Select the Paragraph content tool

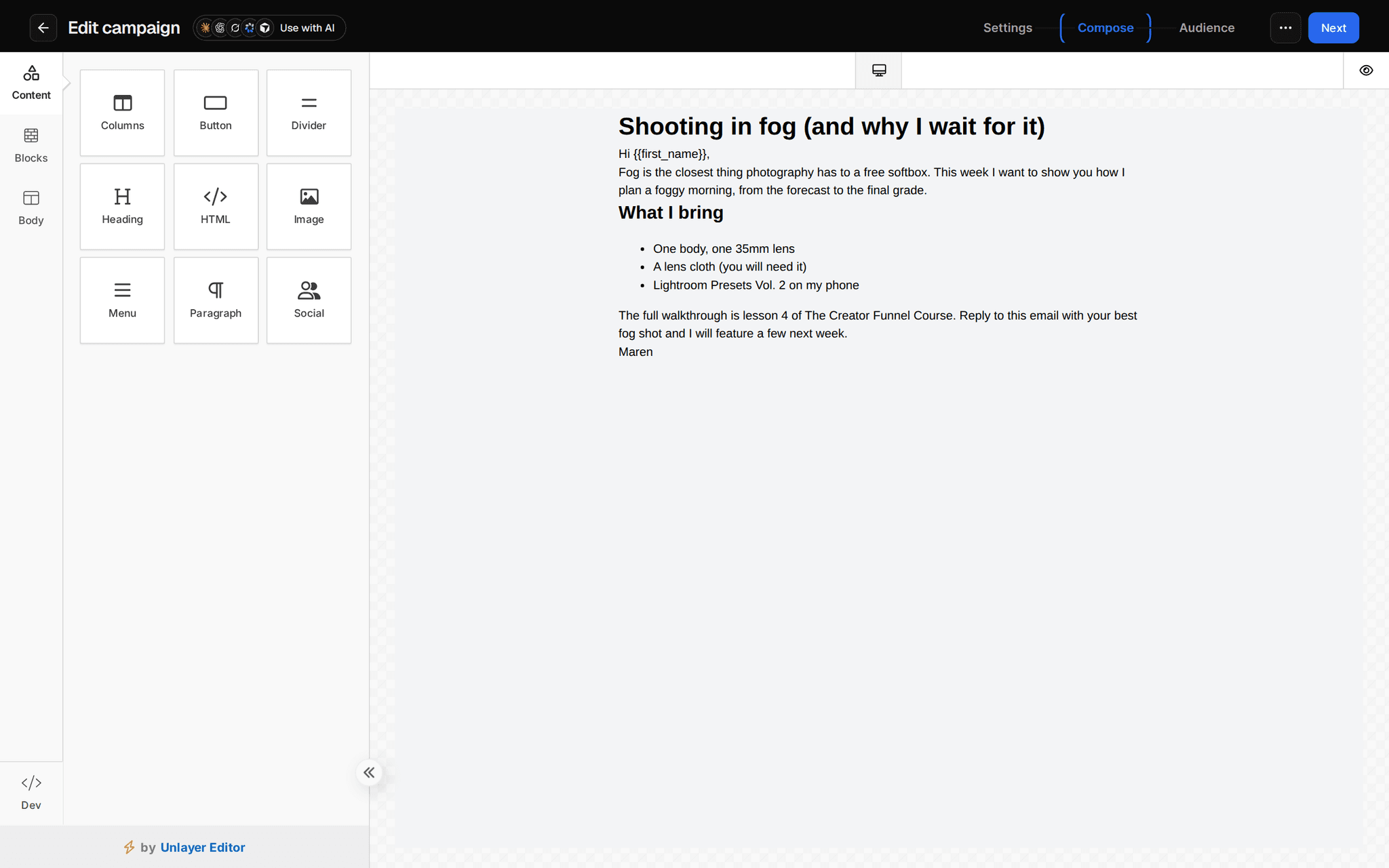click(216, 300)
